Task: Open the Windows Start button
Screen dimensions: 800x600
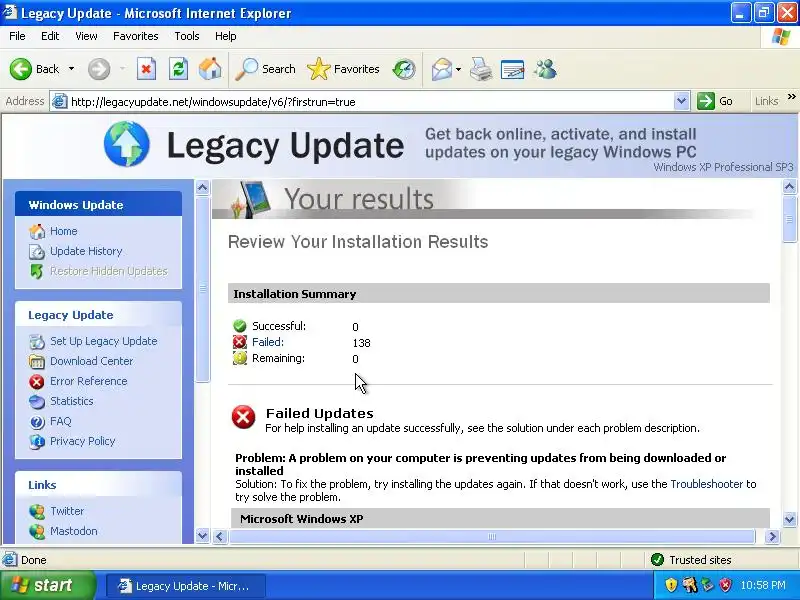Action: 47,585
